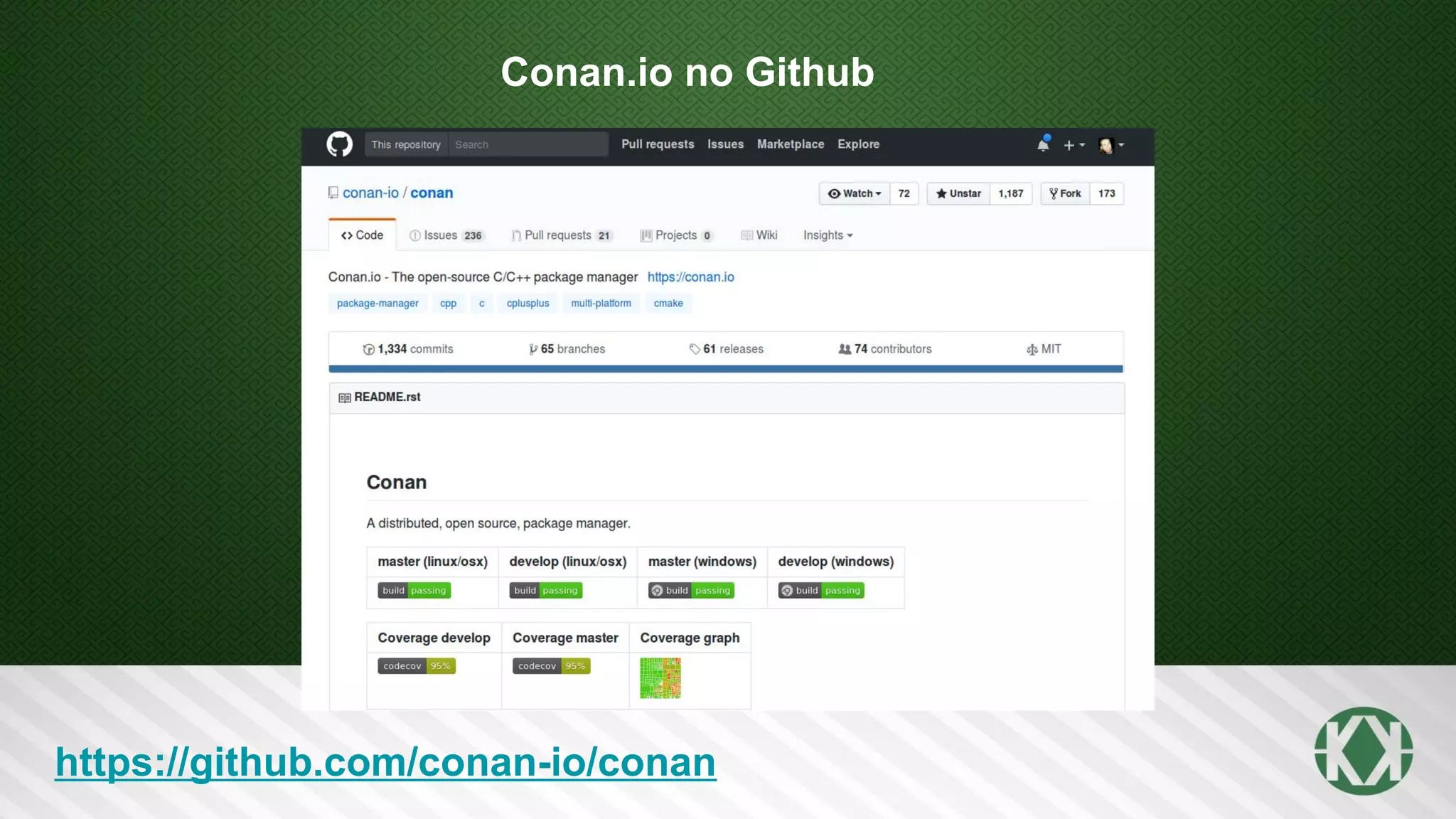
Task: Open master (windows) build passing badge
Action: tap(691, 591)
